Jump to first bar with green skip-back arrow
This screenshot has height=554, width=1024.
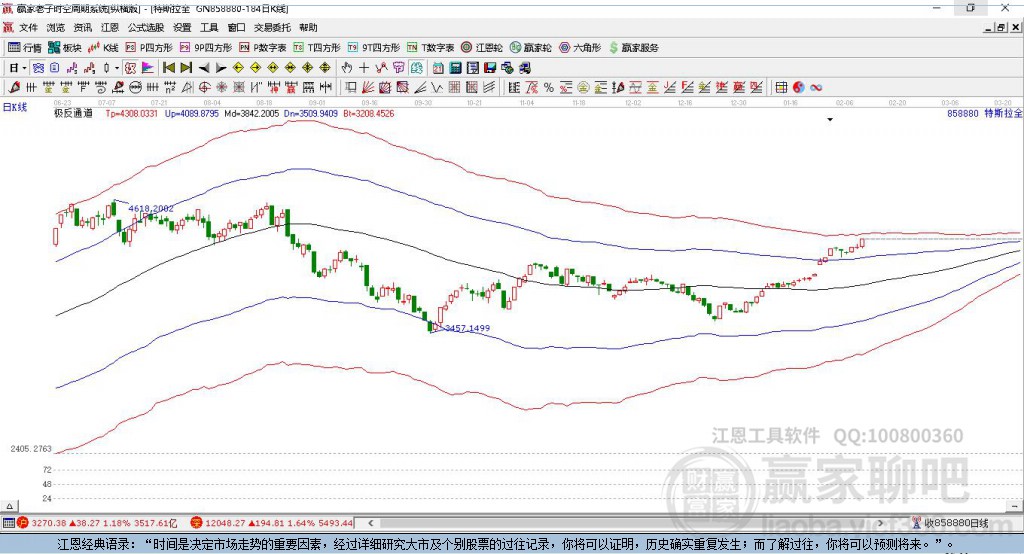[168, 67]
